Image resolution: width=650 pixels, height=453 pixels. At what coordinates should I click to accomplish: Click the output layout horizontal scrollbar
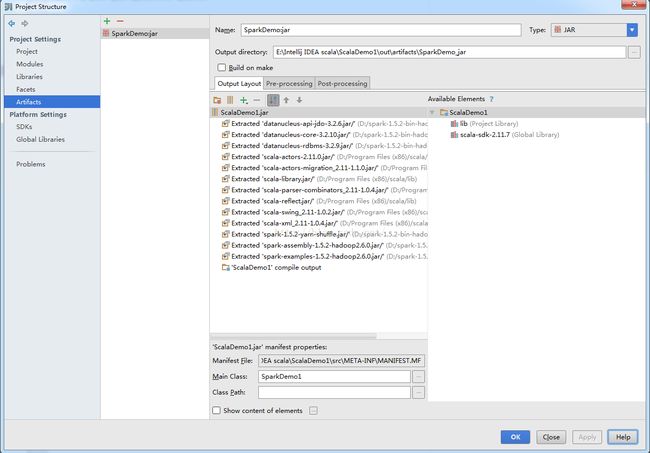(294, 336)
